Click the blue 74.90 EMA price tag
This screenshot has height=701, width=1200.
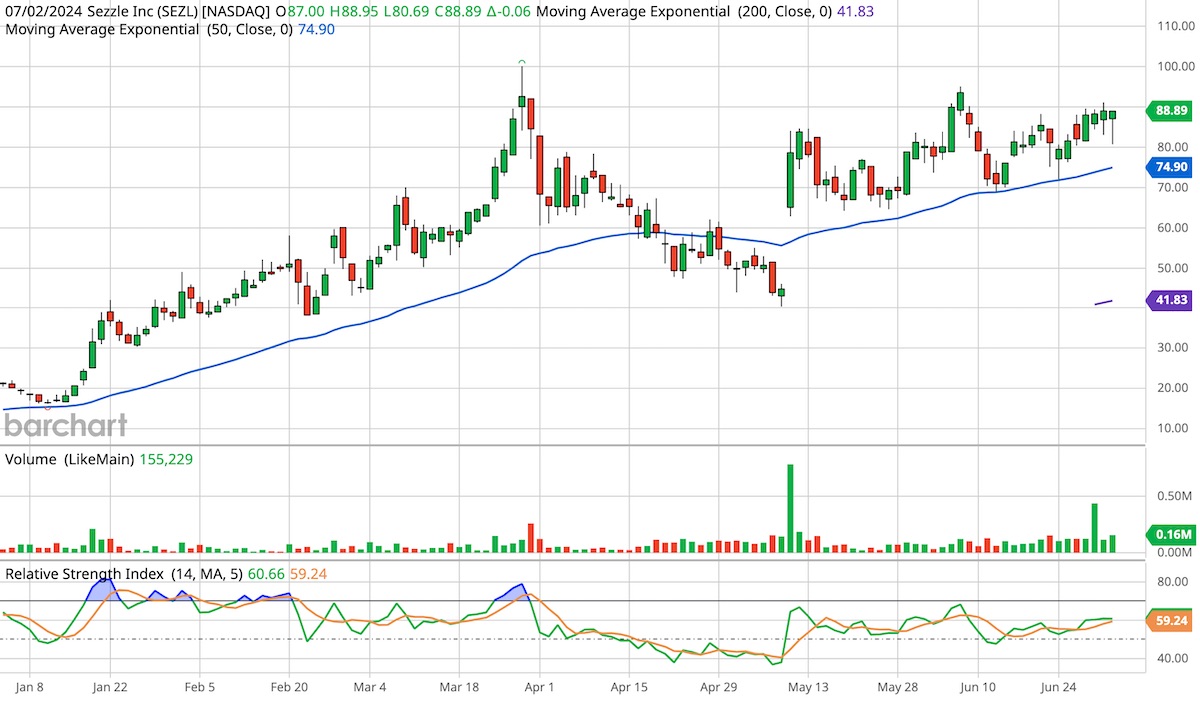point(1168,168)
